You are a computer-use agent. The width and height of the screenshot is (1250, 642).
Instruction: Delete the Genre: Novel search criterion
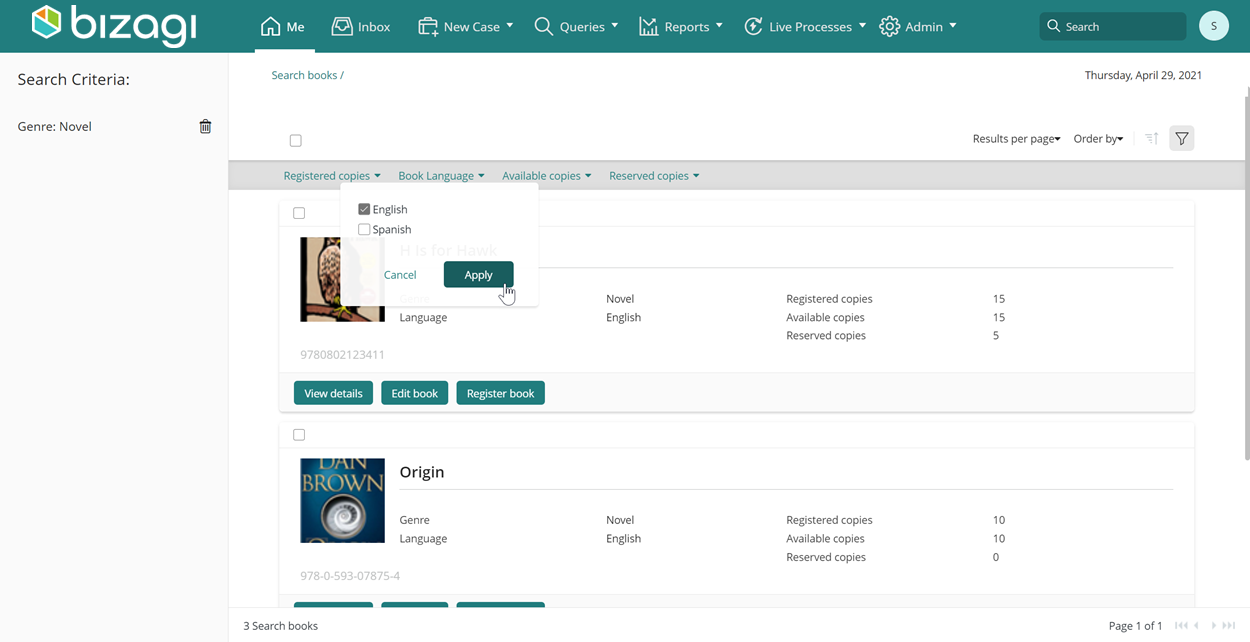205,127
